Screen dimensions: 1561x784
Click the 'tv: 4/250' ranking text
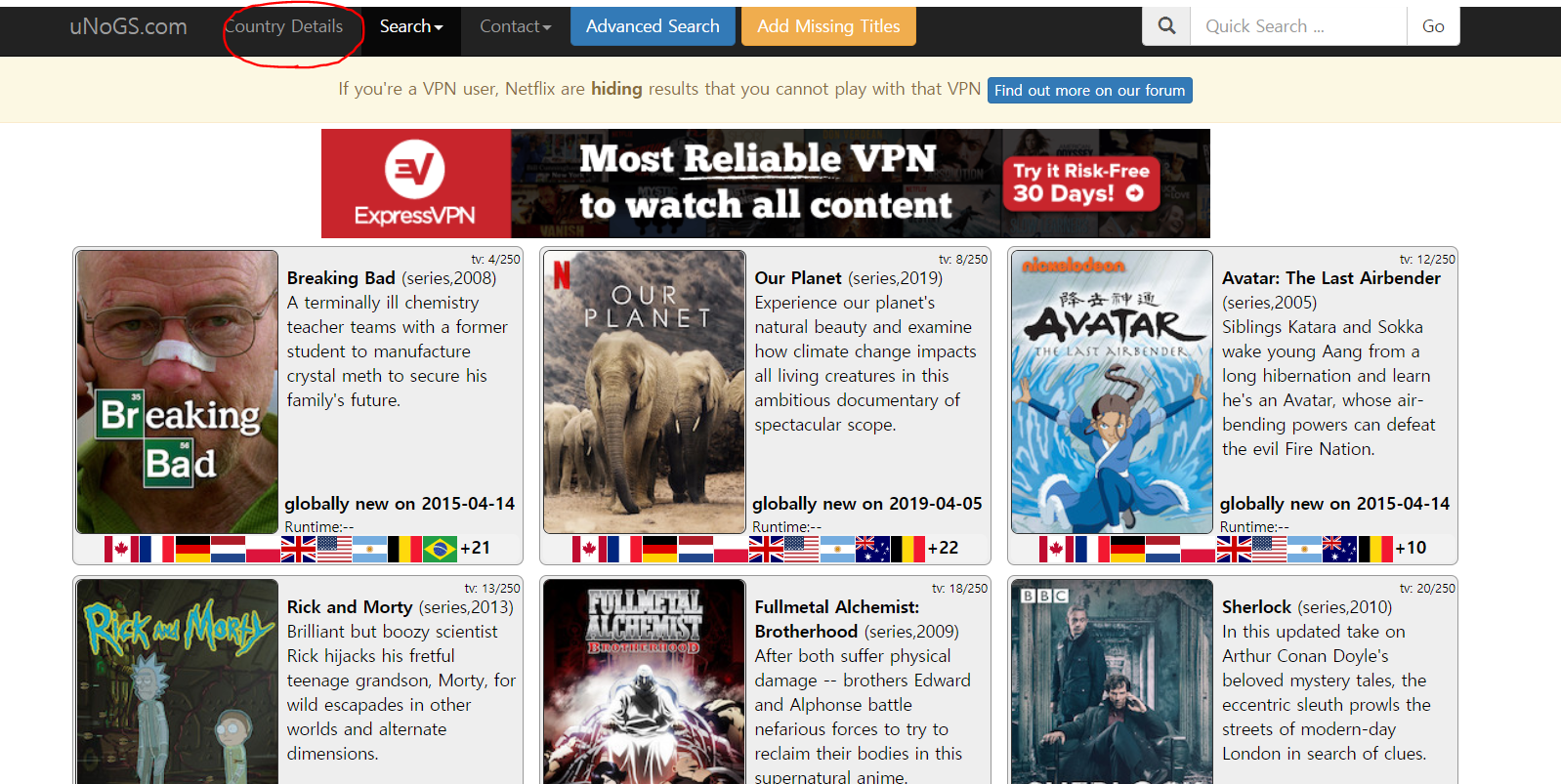coord(496,260)
